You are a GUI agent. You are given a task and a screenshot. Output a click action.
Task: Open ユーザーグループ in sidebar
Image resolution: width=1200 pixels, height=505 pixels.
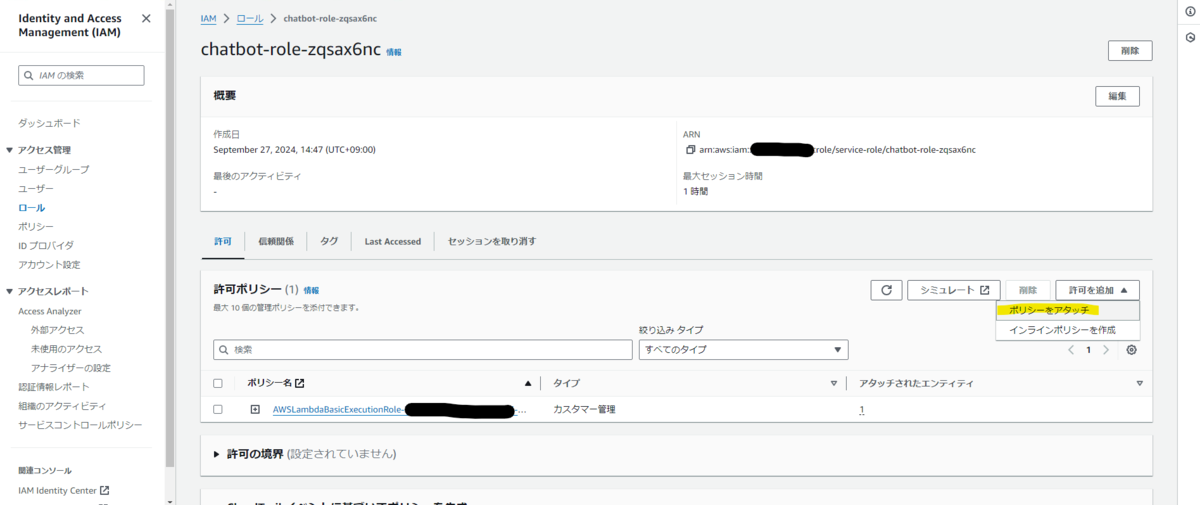[x=53, y=169]
